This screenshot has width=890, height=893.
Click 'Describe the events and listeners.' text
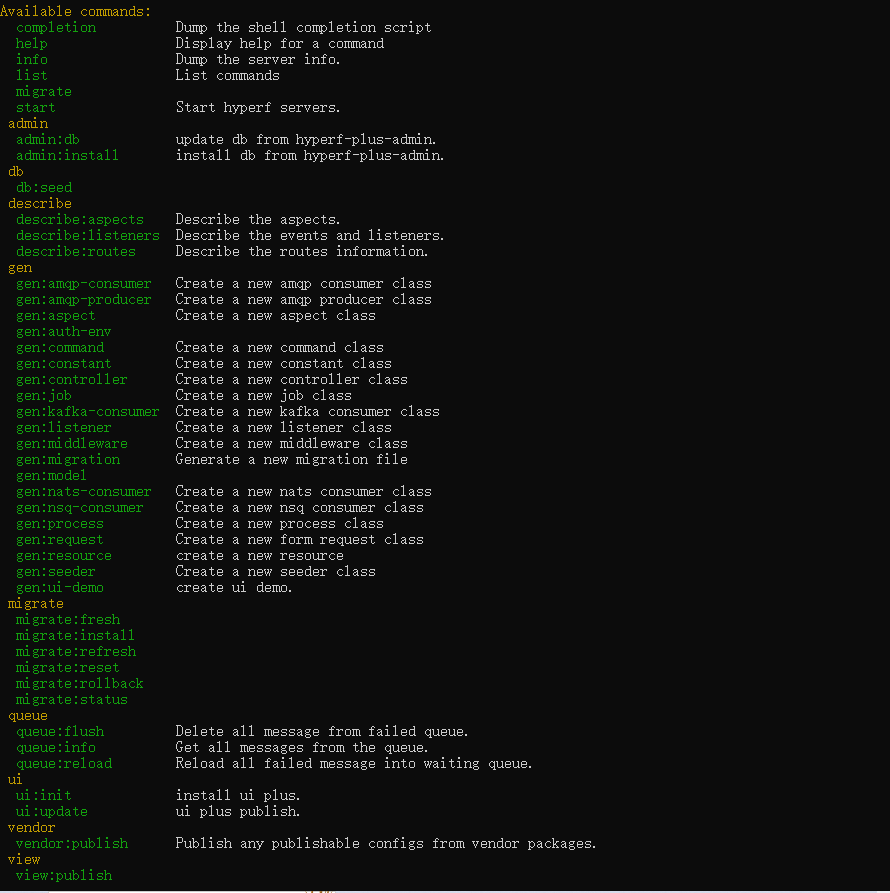310,235
